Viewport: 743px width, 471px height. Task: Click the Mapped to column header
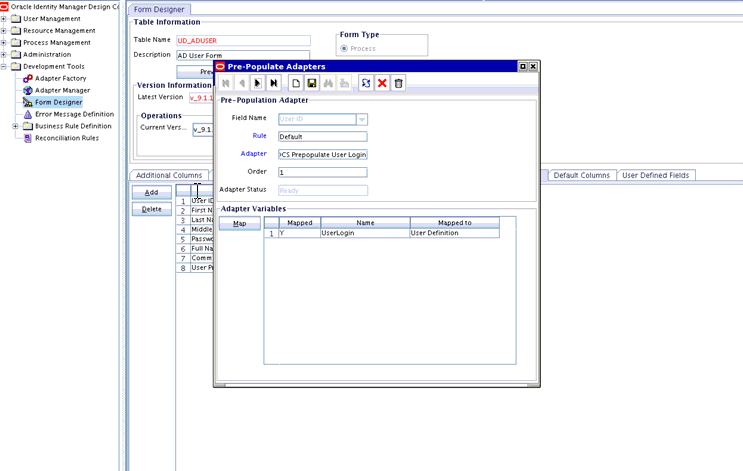pyautogui.click(x=454, y=223)
